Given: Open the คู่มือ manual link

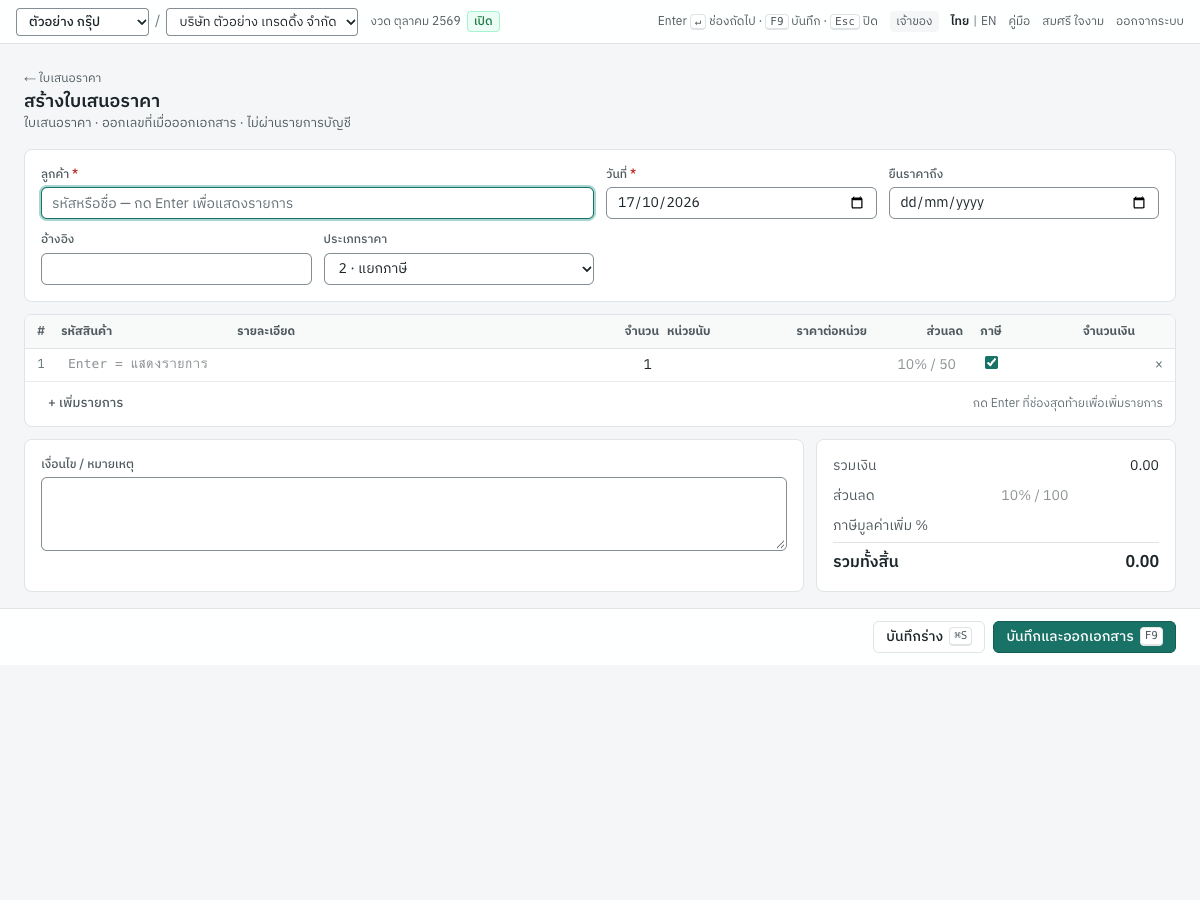Looking at the screenshot, I should coord(1019,21).
